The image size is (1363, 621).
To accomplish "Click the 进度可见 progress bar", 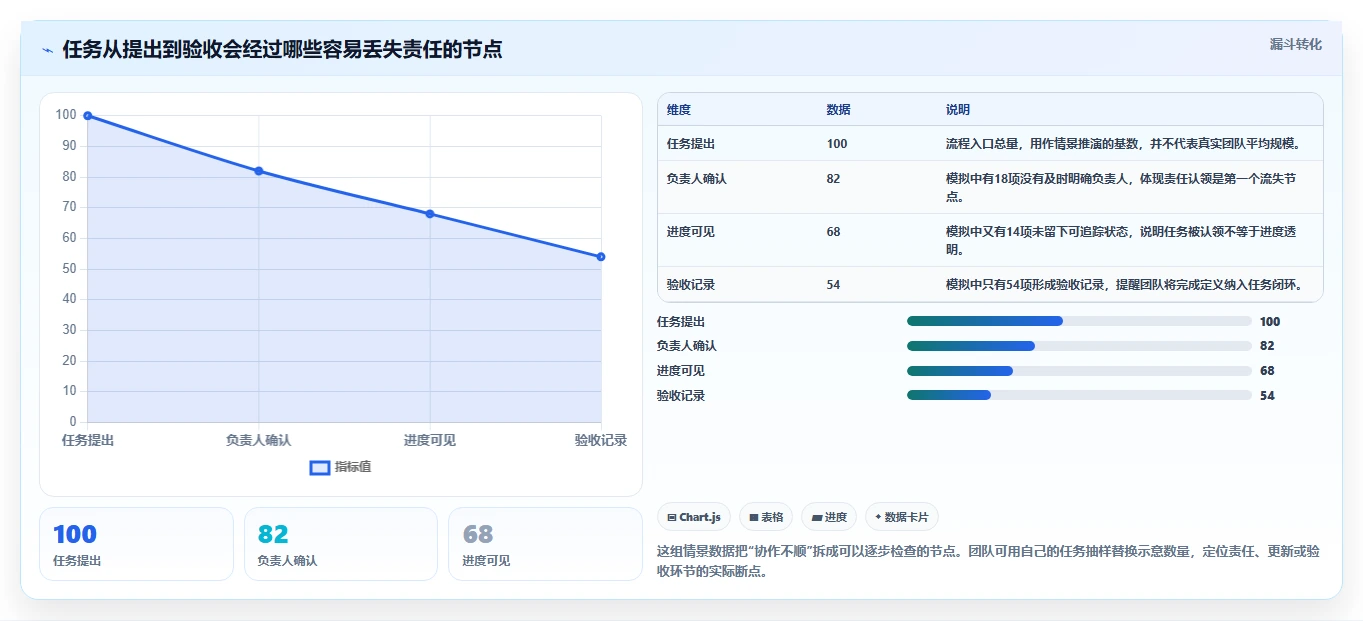I will click(x=1079, y=371).
